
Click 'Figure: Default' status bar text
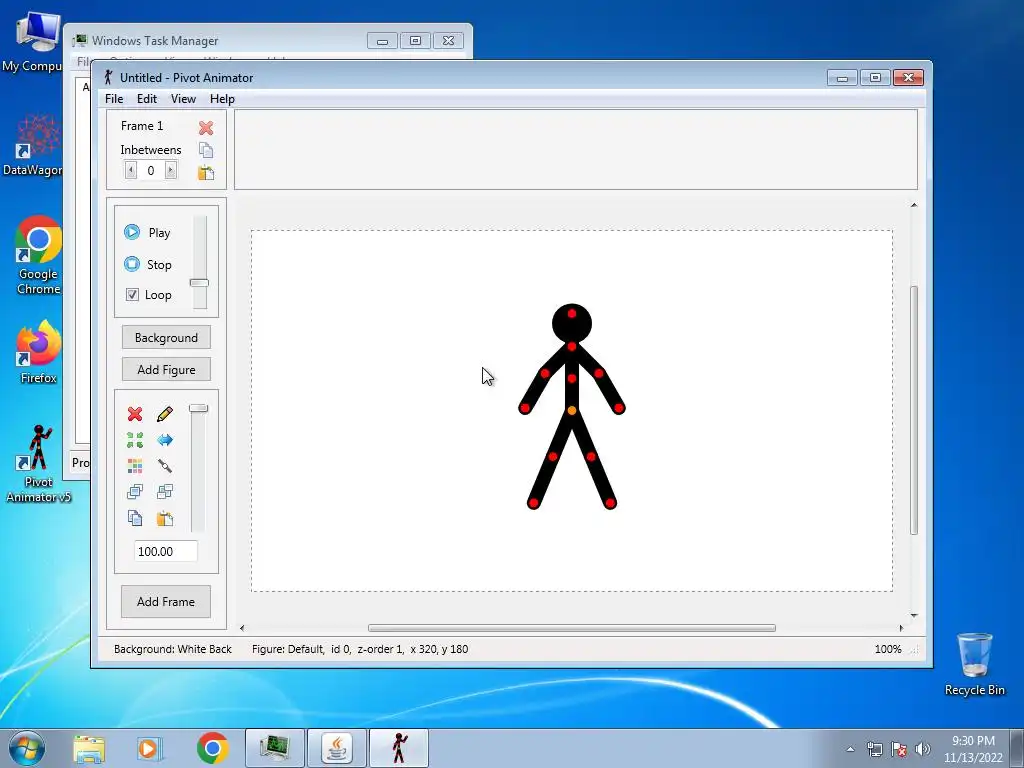coord(287,649)
